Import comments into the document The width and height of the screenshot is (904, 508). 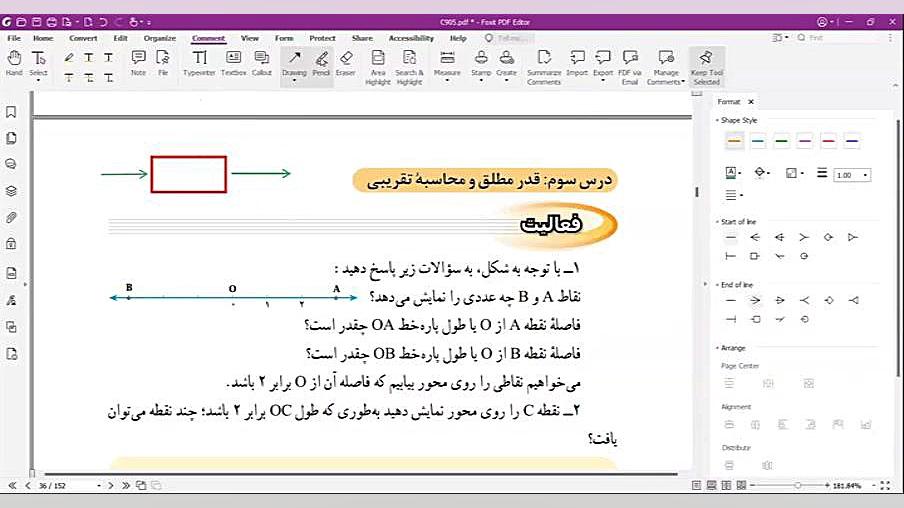coord(577,62)
